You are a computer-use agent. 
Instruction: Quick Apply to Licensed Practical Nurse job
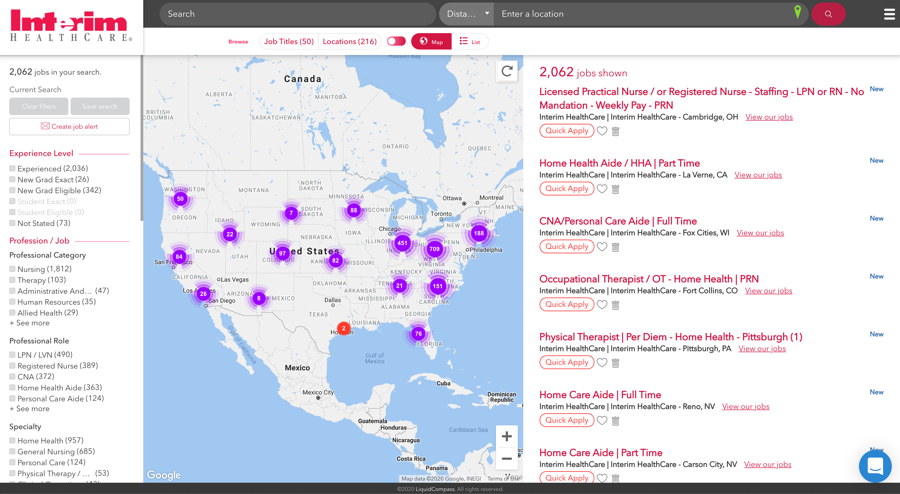(567, 131)
